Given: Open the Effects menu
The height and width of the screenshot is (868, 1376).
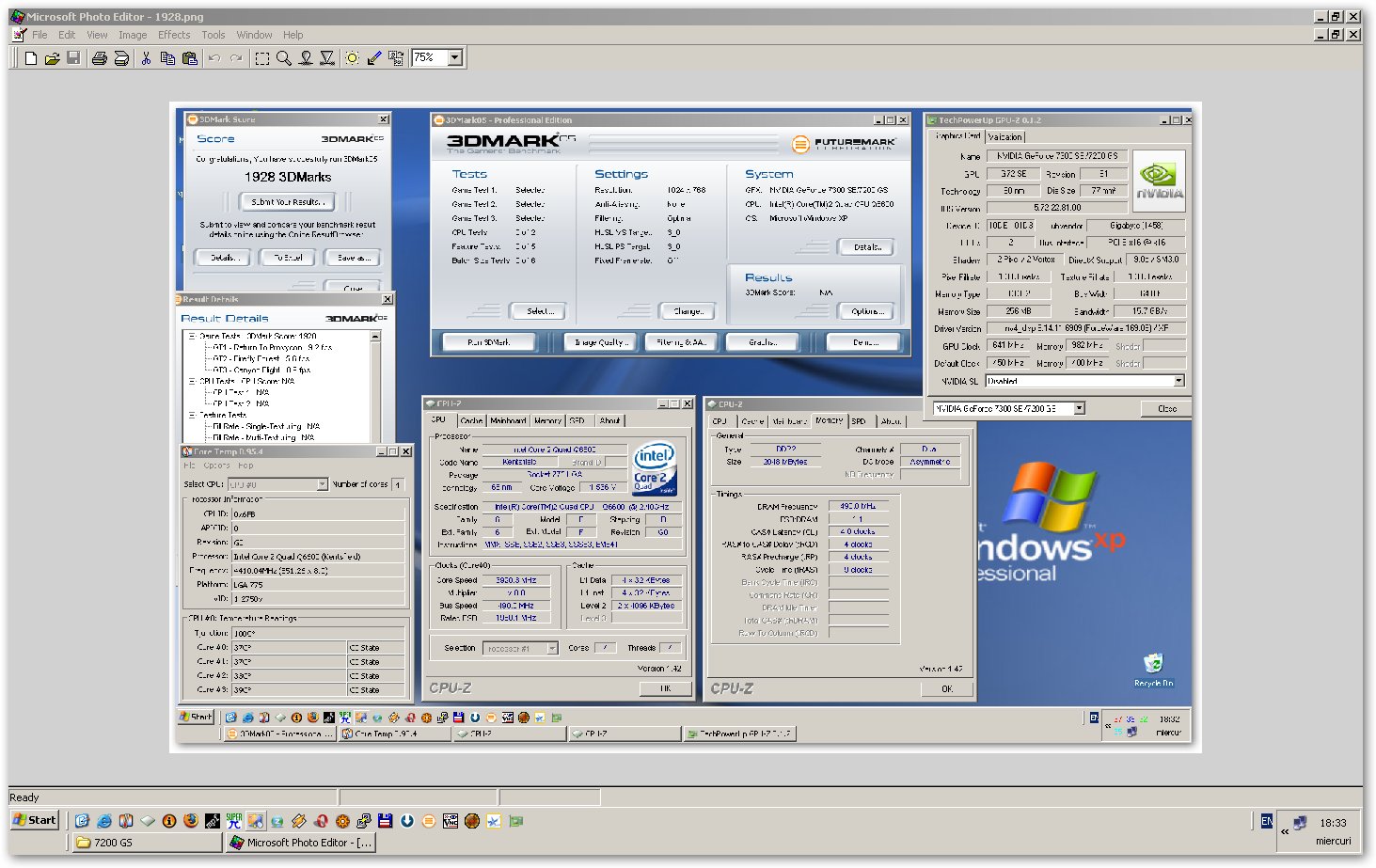Looking at the screenshot, I should pyautogui.click(x=174, y=35).
